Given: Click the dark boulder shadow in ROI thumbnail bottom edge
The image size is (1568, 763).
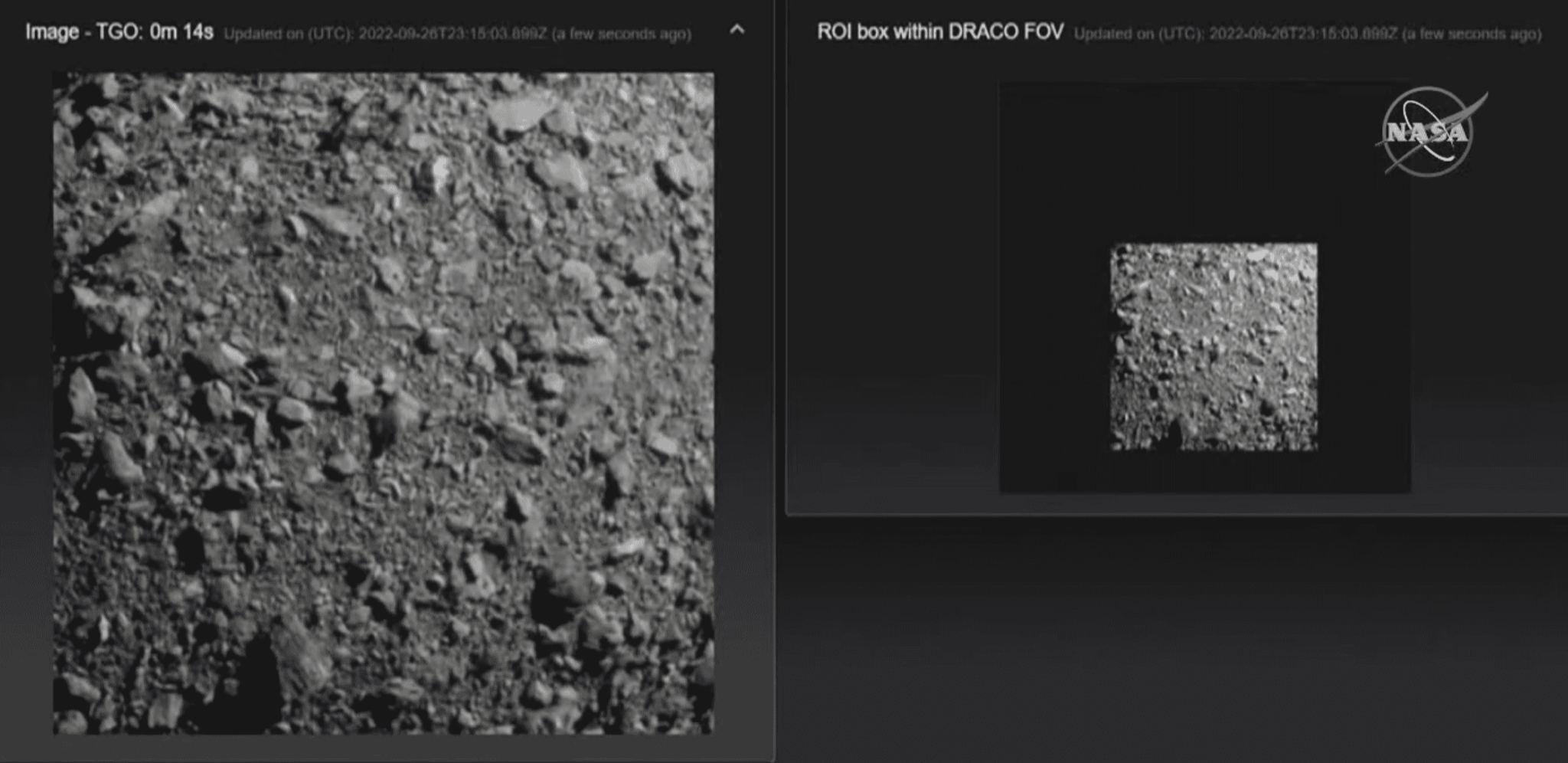Looking at the screenshot, I should (x=1171, y=437).
